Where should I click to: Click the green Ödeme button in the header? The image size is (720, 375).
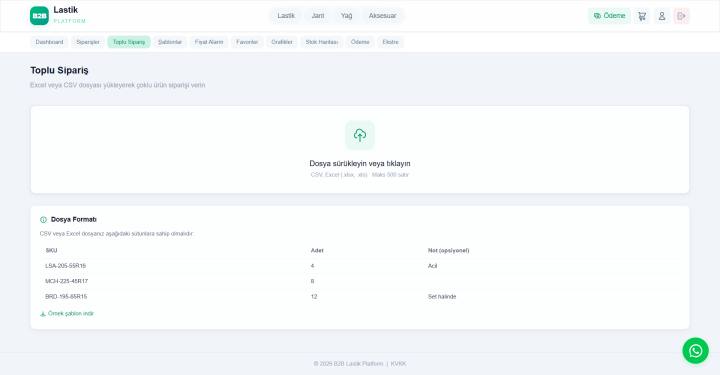[x=609, y=16]
